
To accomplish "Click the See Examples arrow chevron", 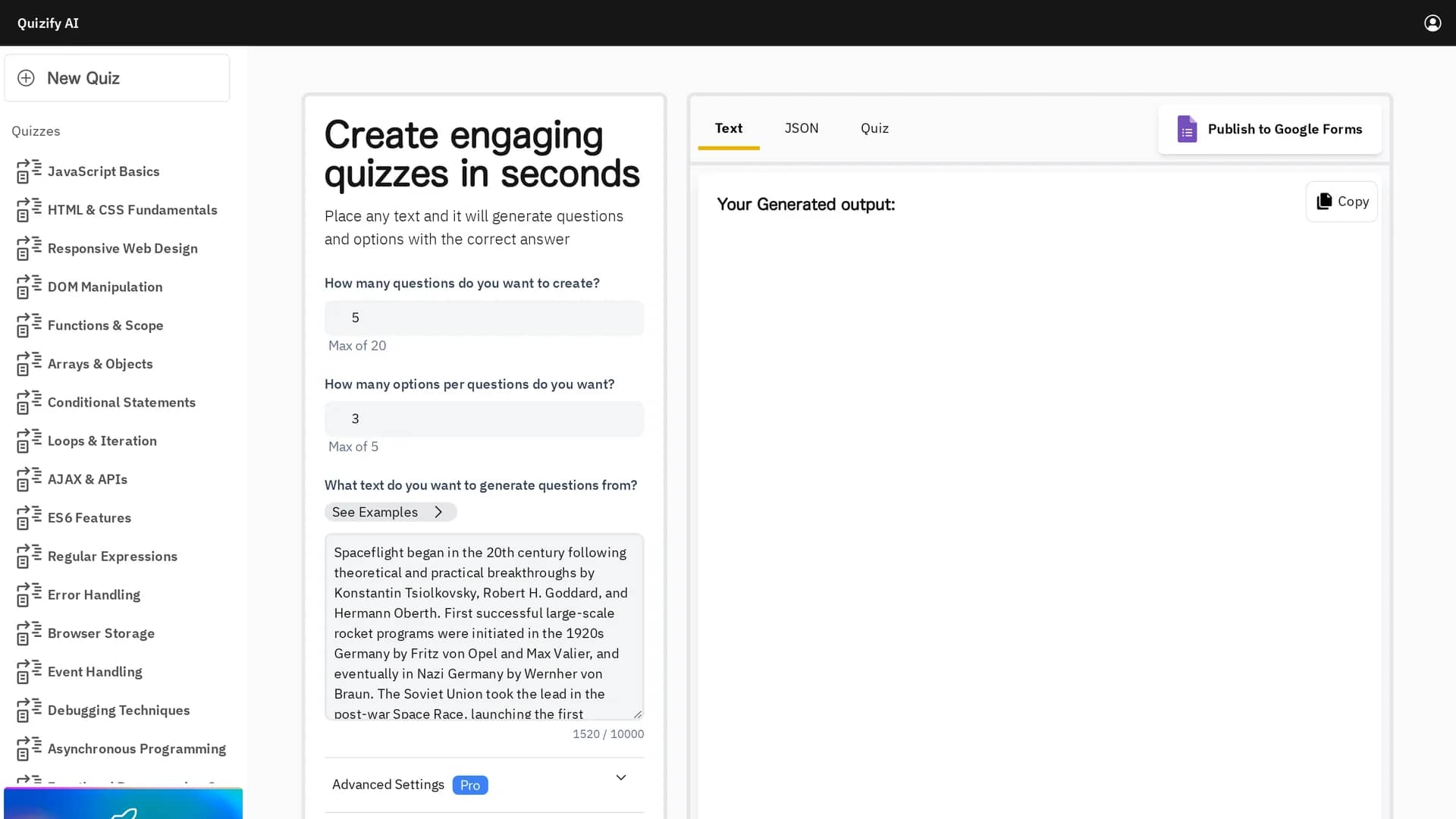I will (438, 512).
